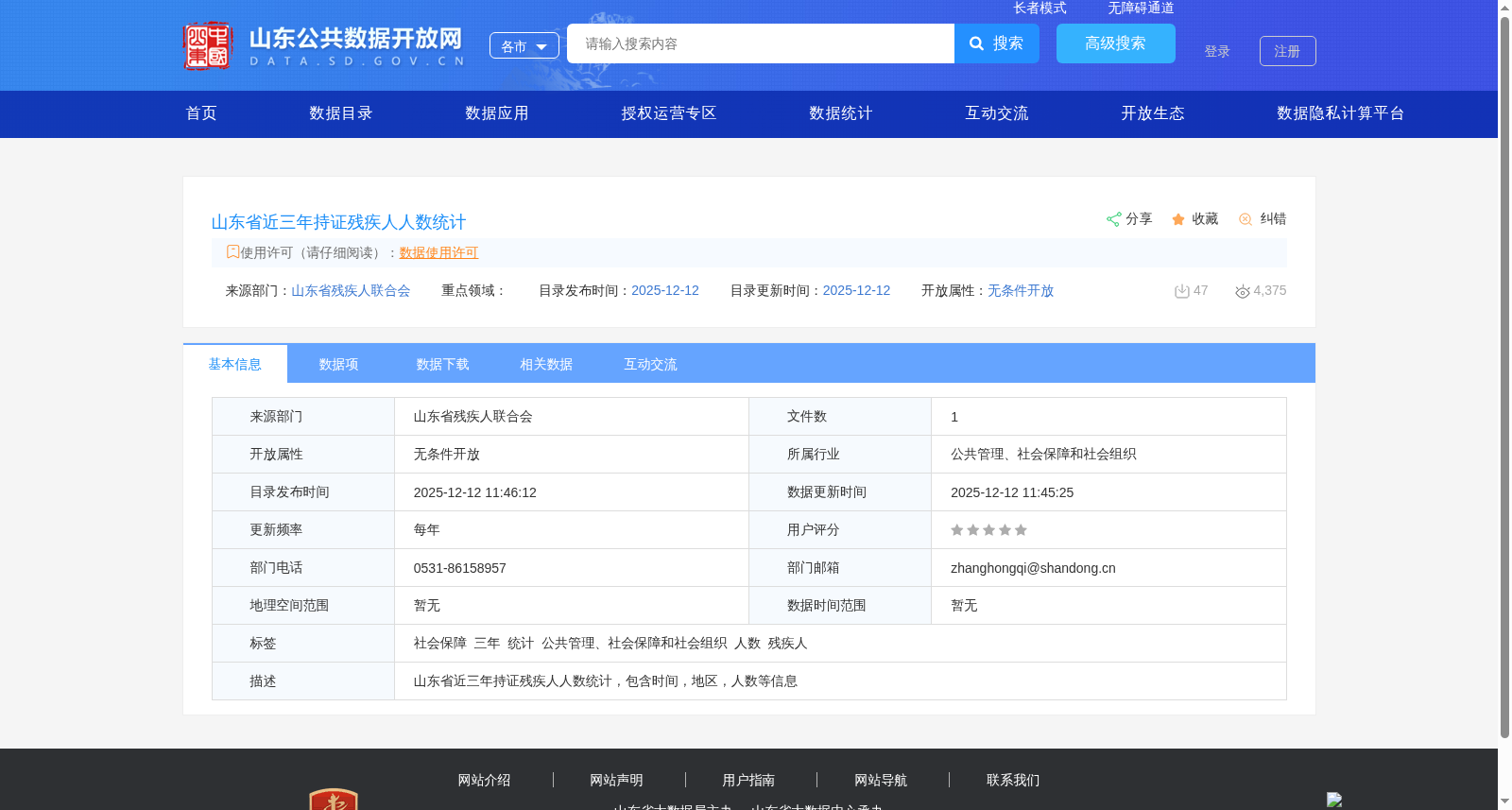Image resolution: width=1512 pixels, height=810 pixels.
Task: Switch to the 互动交流 tab below the title
Action: pyautogui.click(x=651, y=364)
